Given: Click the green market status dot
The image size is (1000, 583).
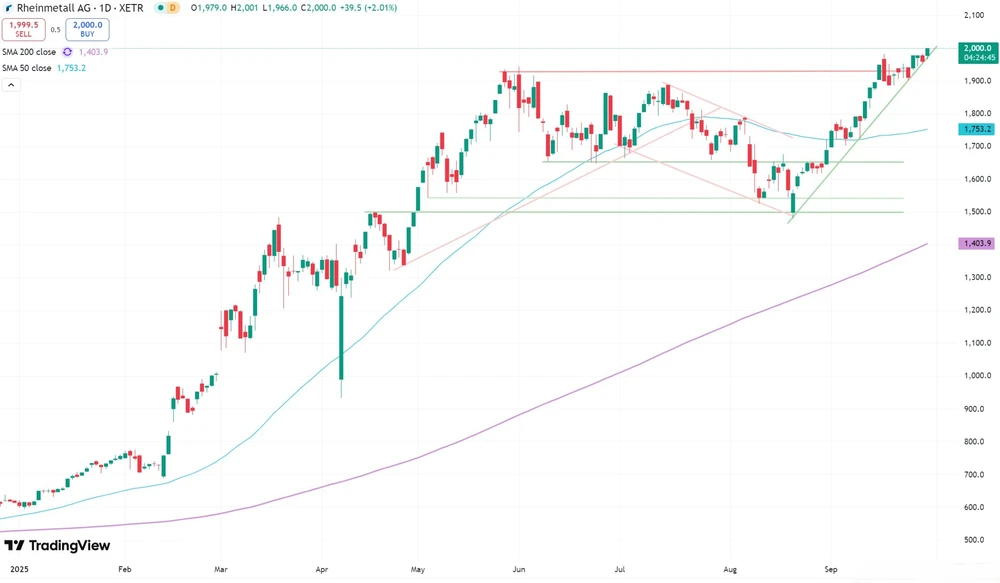Looking at the screenshot, I should 160,7.
